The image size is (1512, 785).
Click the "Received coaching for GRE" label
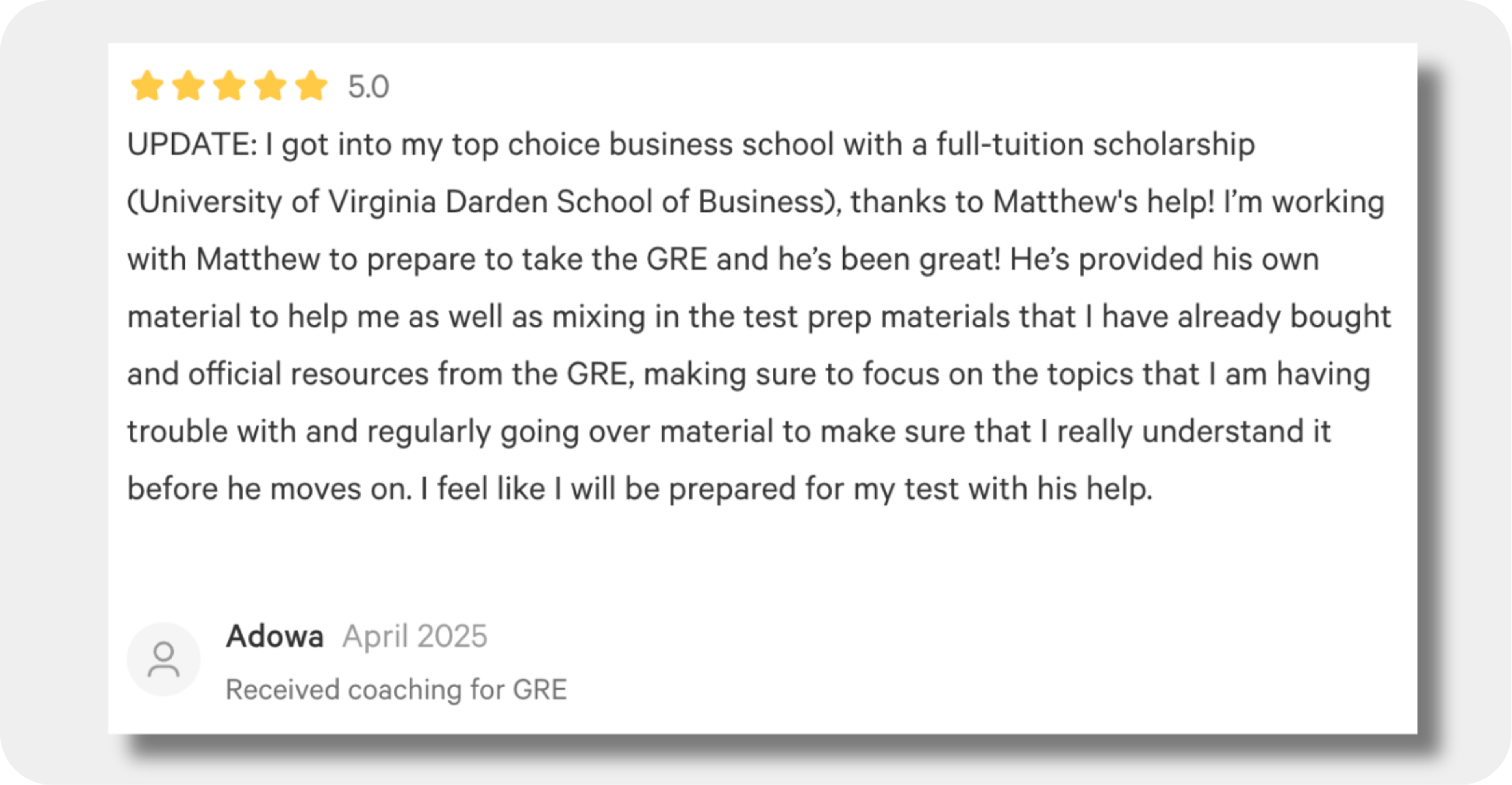[x=396, y=689]
